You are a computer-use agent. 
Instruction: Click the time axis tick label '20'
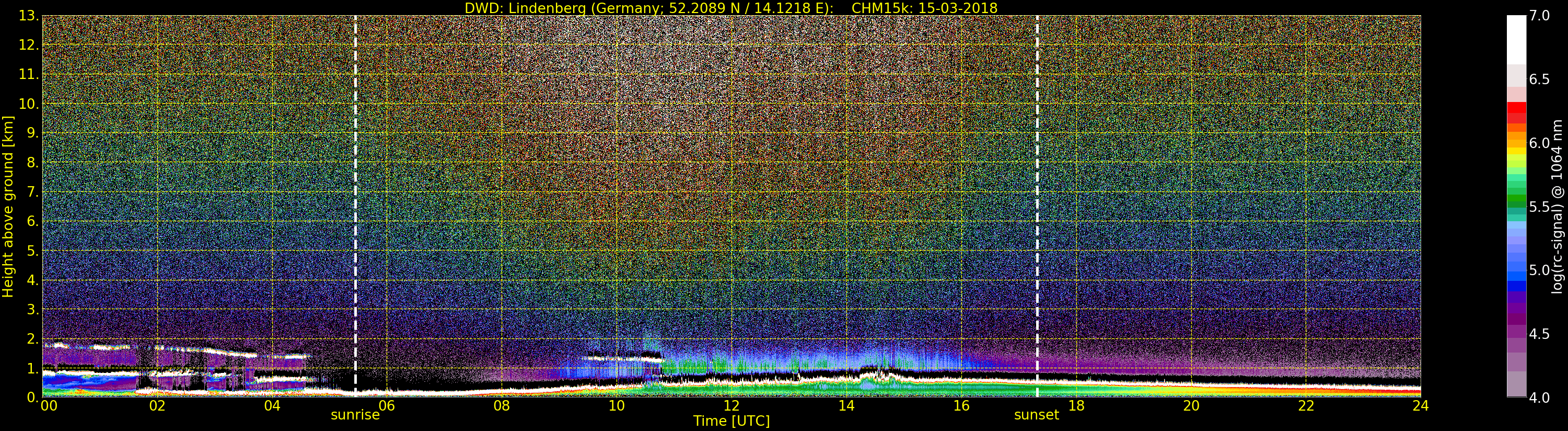(1191, 405)
